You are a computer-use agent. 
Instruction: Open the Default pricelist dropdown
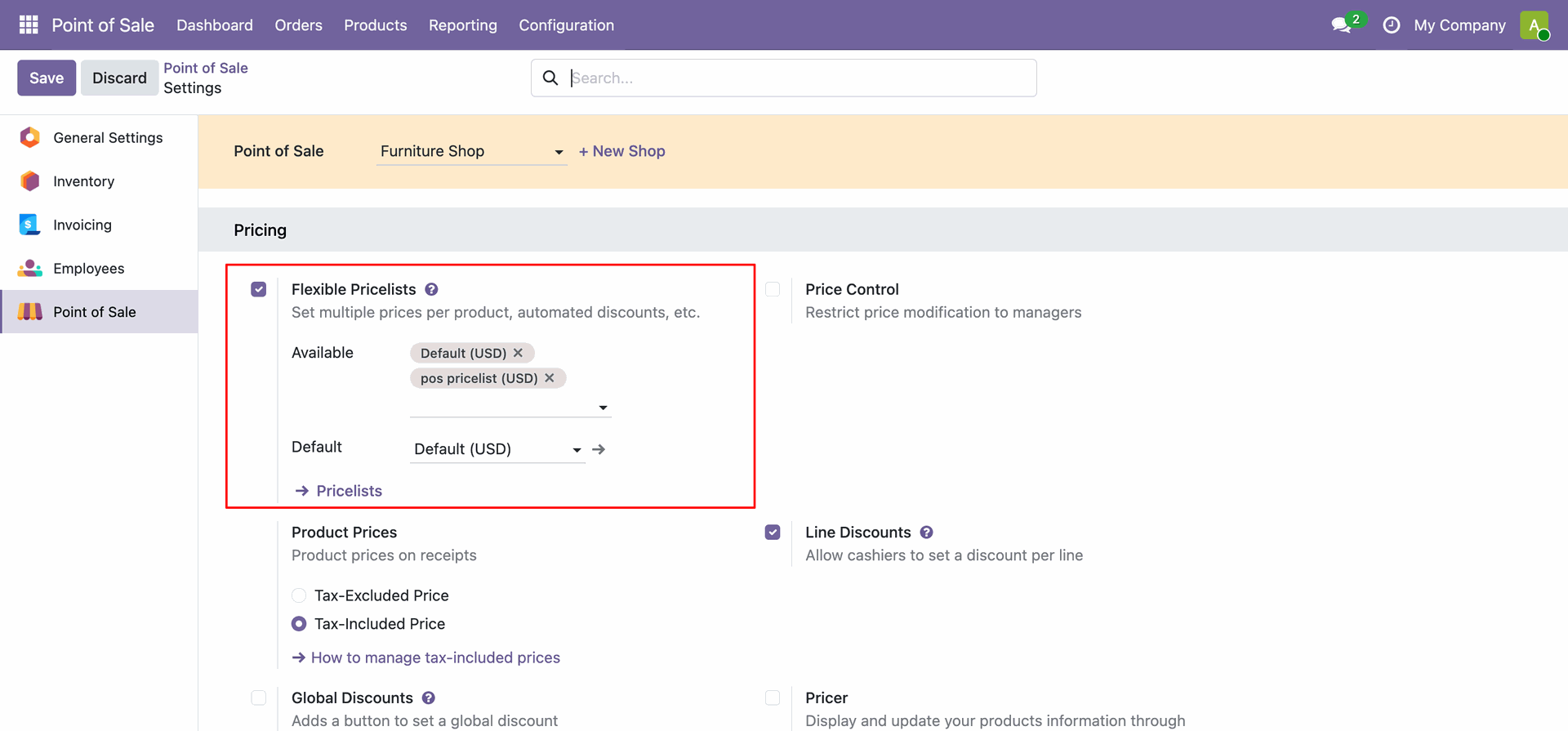pyautogui.click(x=497, y=449)
